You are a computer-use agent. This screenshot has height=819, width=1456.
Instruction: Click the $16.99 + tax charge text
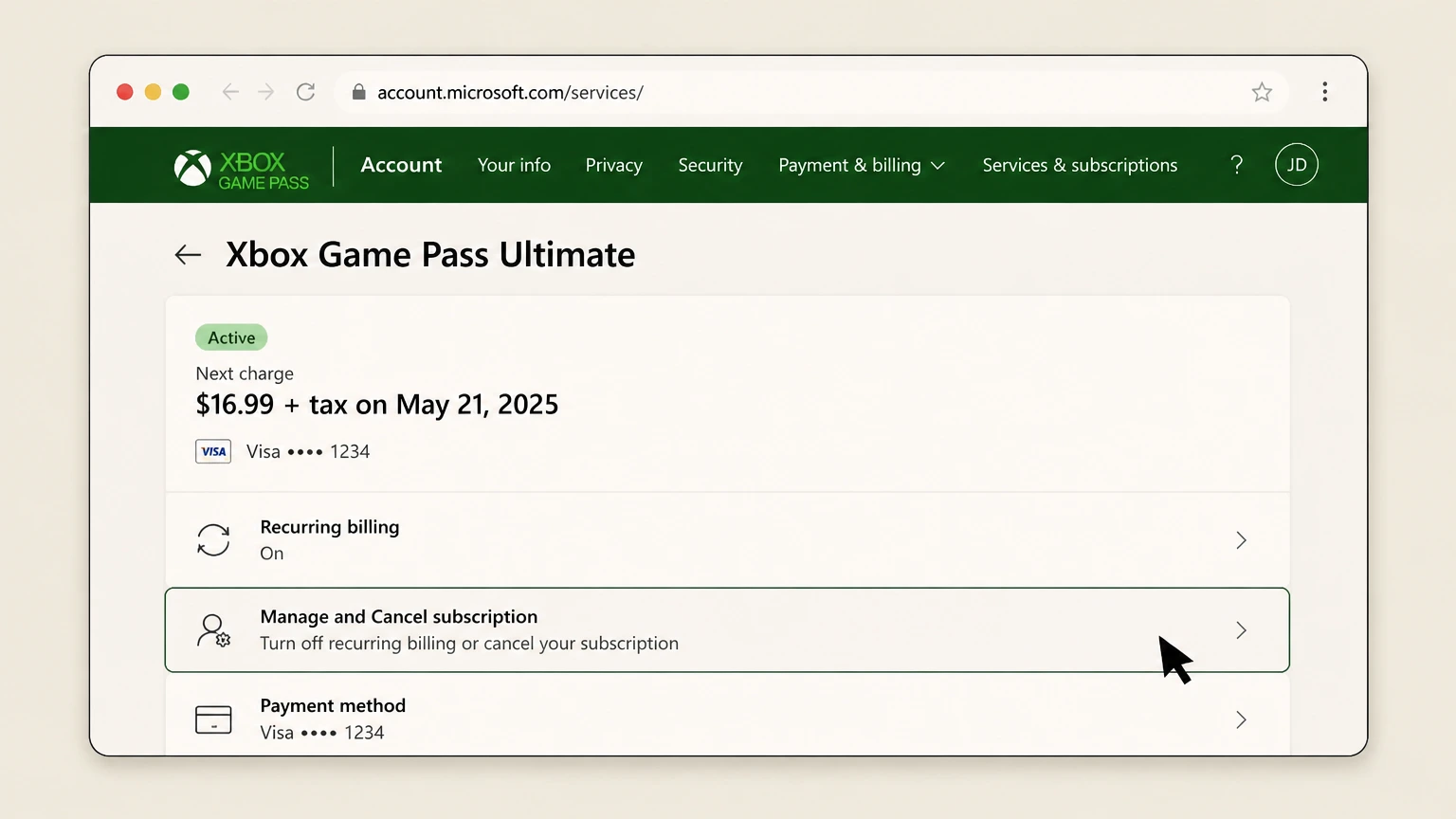click(376, 405)
